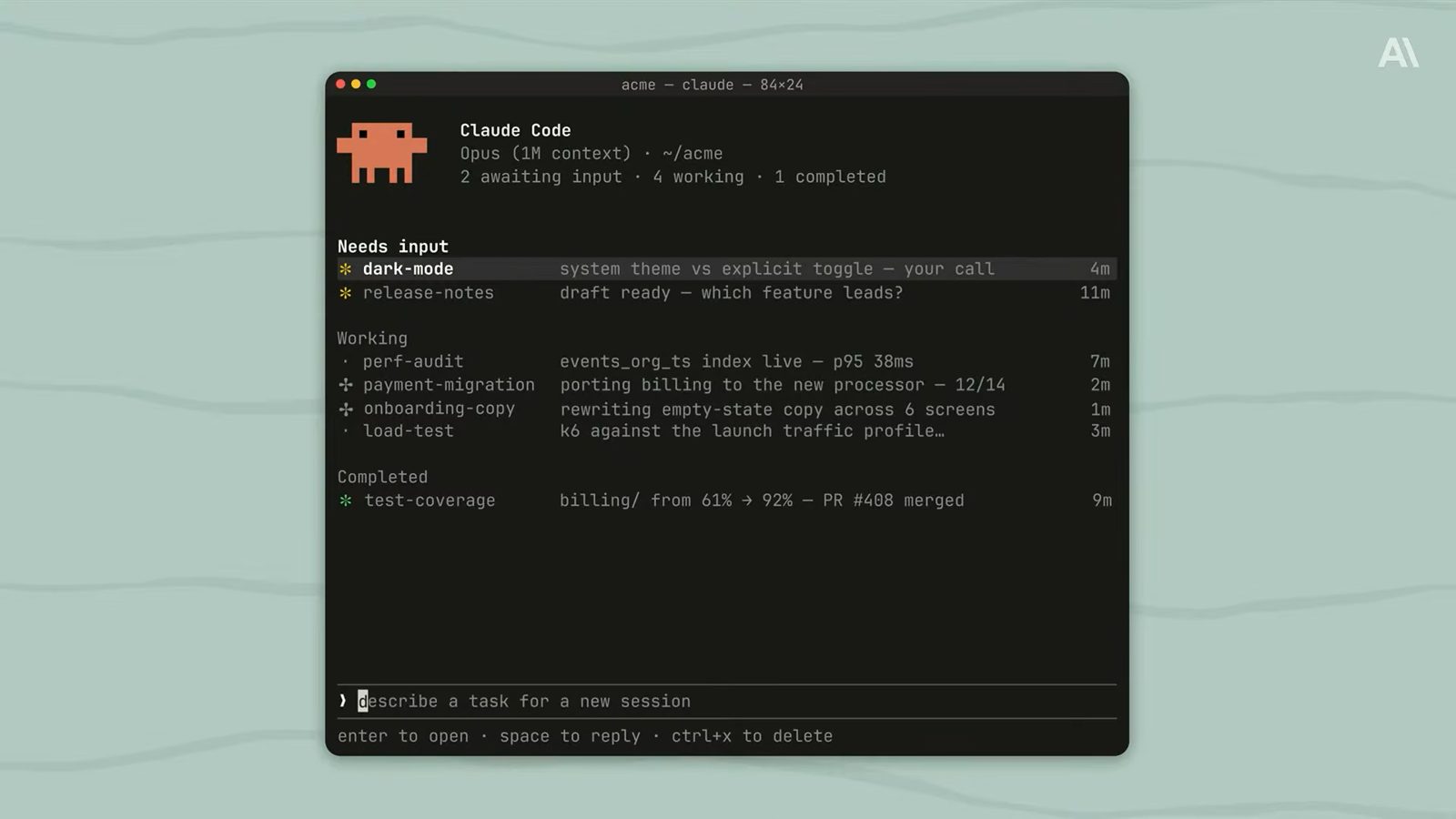The width and height of the screenshot is (1456, 819).
Task: Click the 'ctrl+x to delete' hint
Action: coord(752,736)
